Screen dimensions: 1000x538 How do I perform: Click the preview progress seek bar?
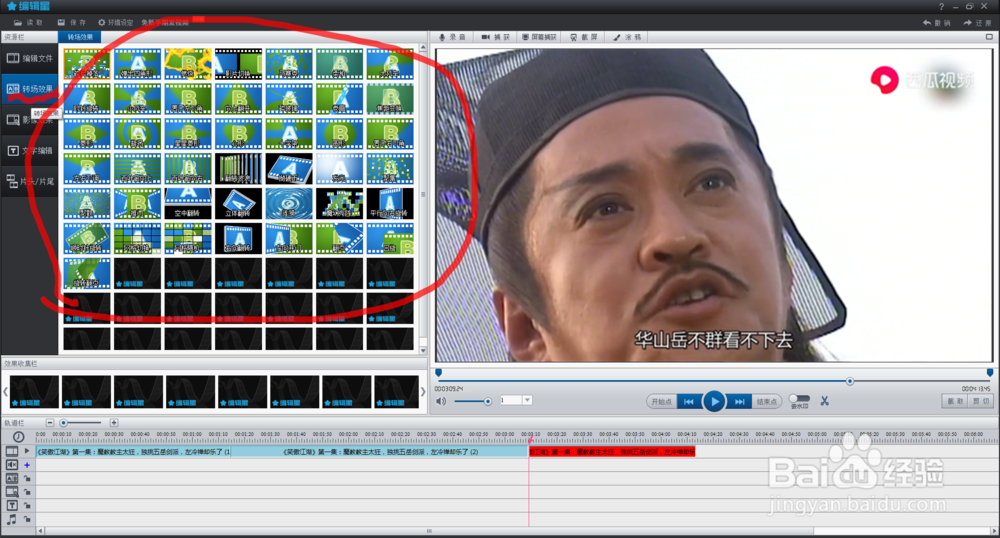click(714, 381)
